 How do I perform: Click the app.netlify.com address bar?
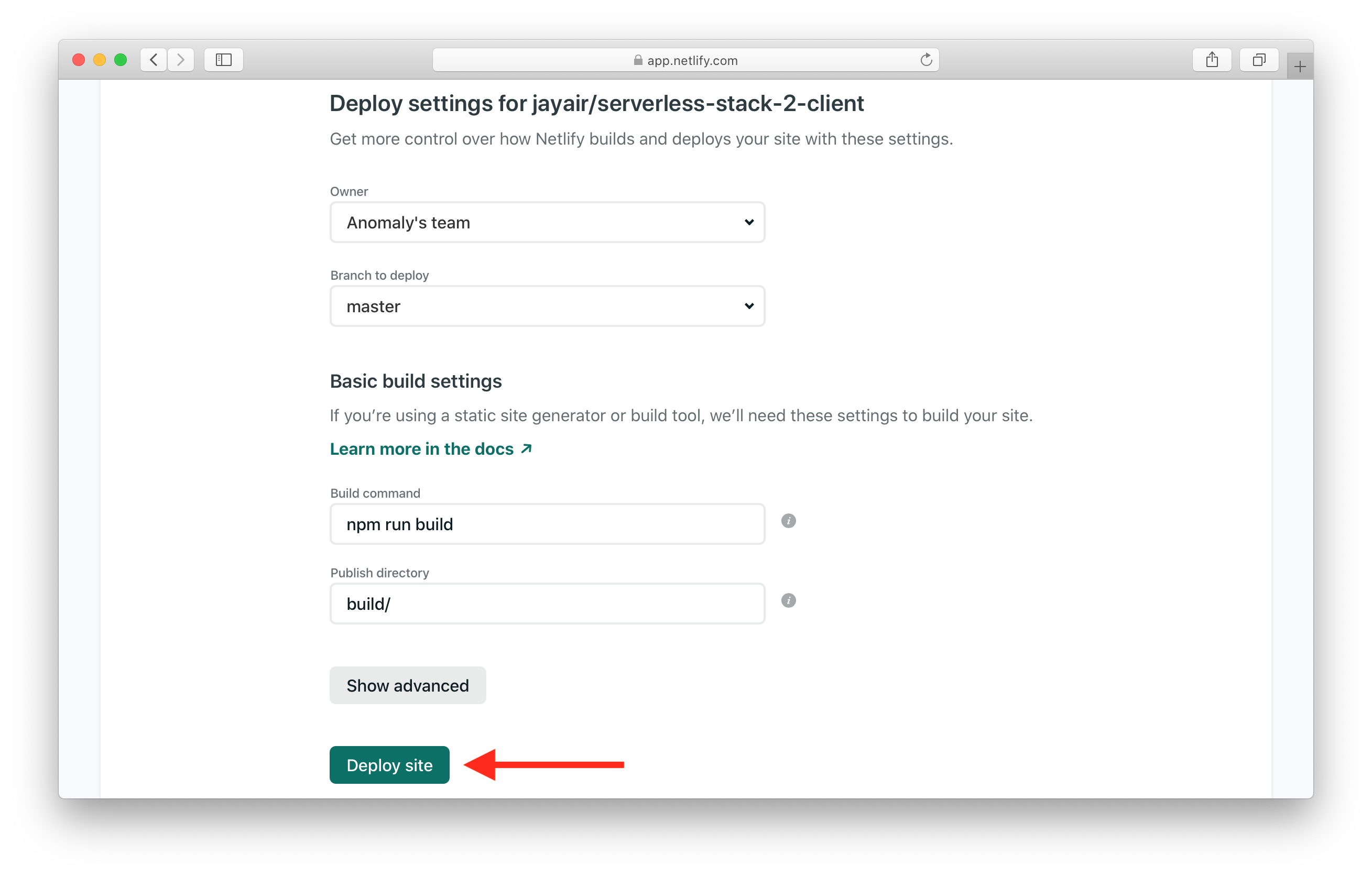(685, 60)
